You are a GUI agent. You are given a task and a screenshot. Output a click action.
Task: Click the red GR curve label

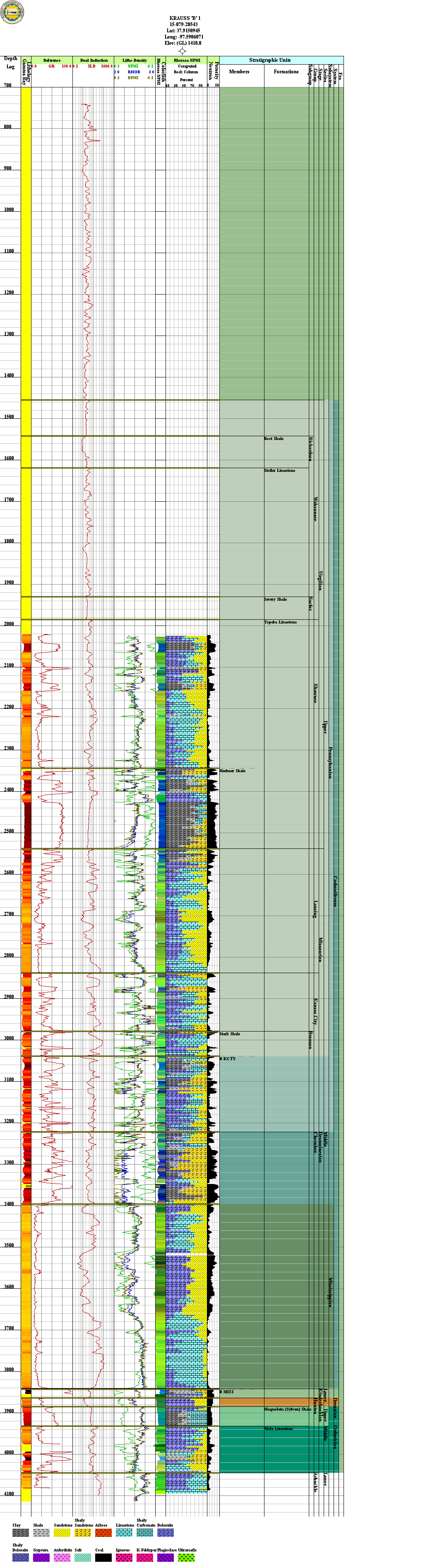click(52, 66)
